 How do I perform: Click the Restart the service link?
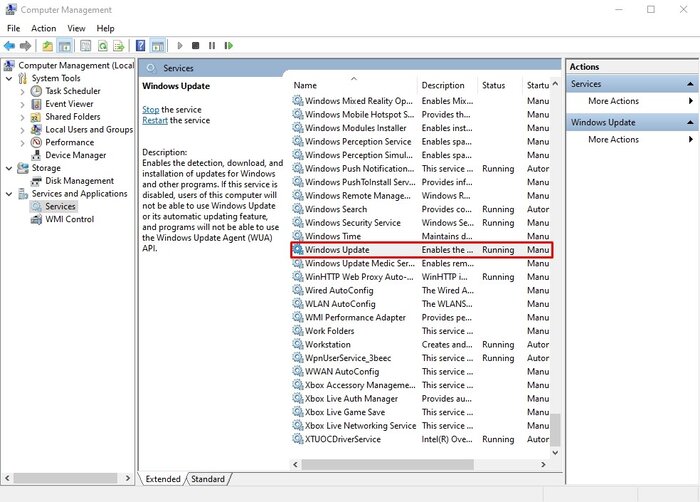tap(155, 120)
